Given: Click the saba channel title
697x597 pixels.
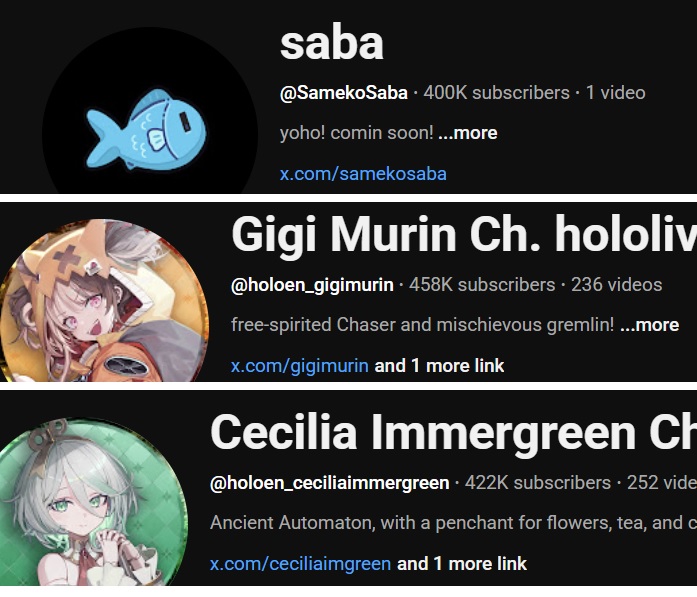Looking at the screenshot, I should click(x=332, y=43).
